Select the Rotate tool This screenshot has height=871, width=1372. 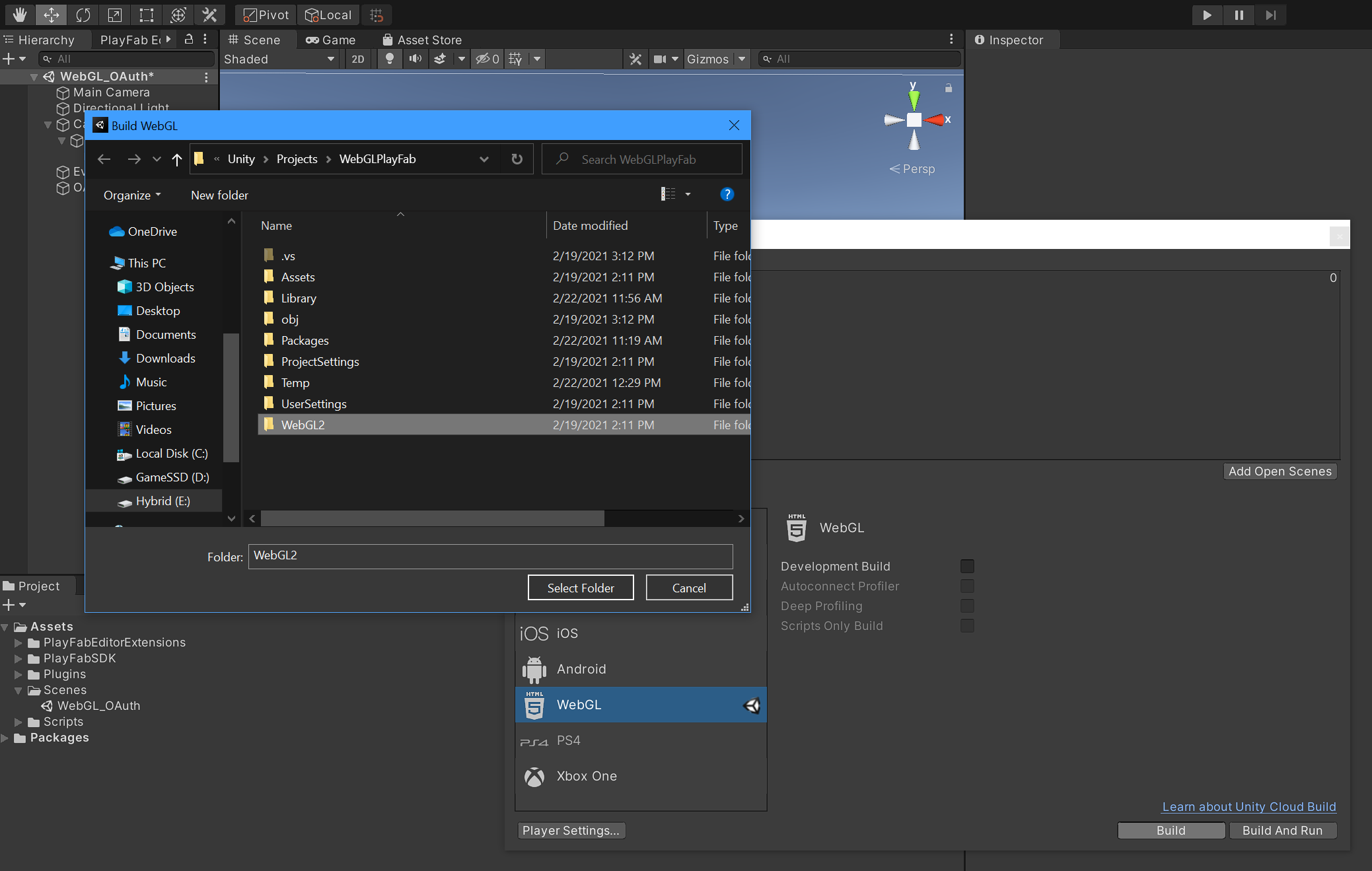tap(83, 15)
